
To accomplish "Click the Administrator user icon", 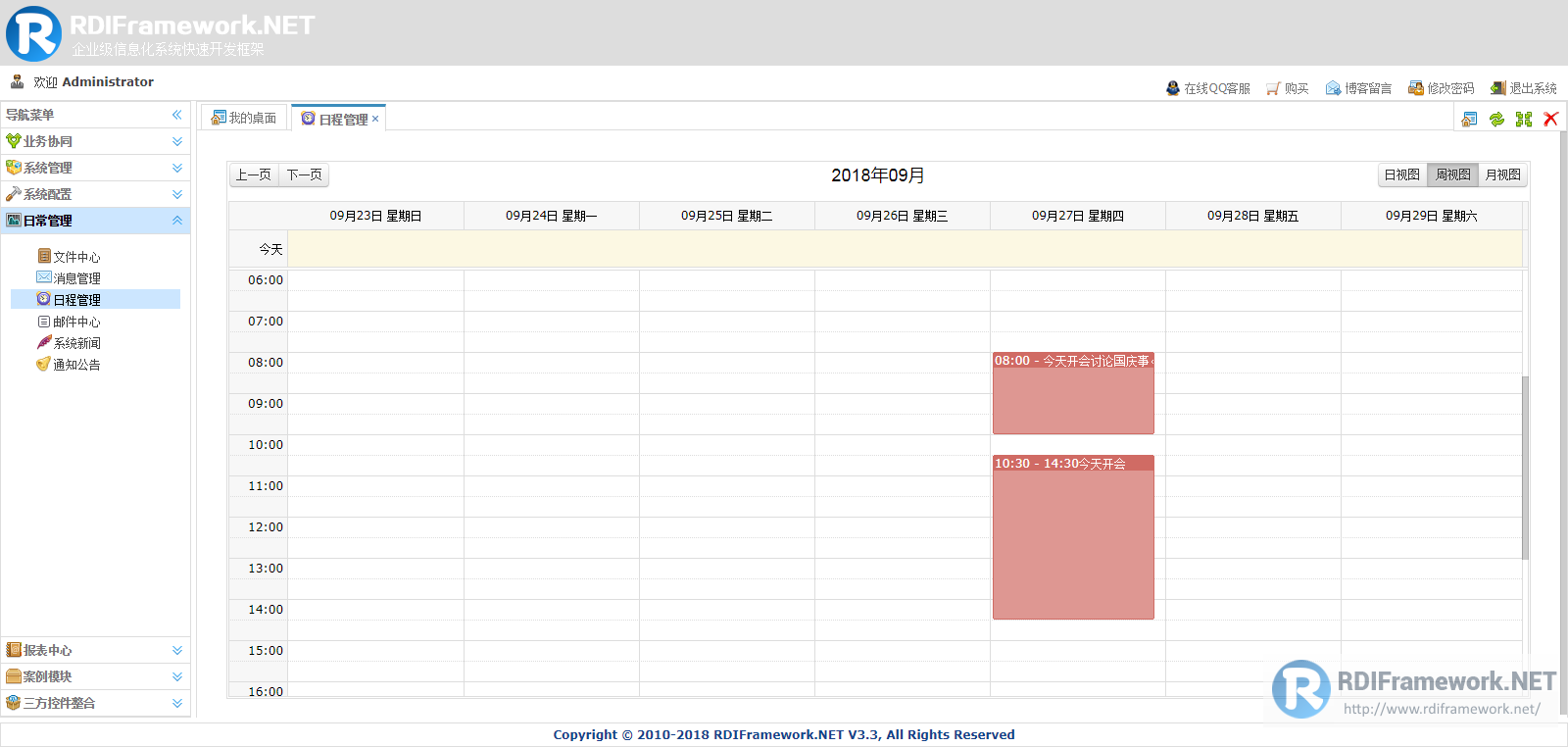I will click(x=17, y=81).
